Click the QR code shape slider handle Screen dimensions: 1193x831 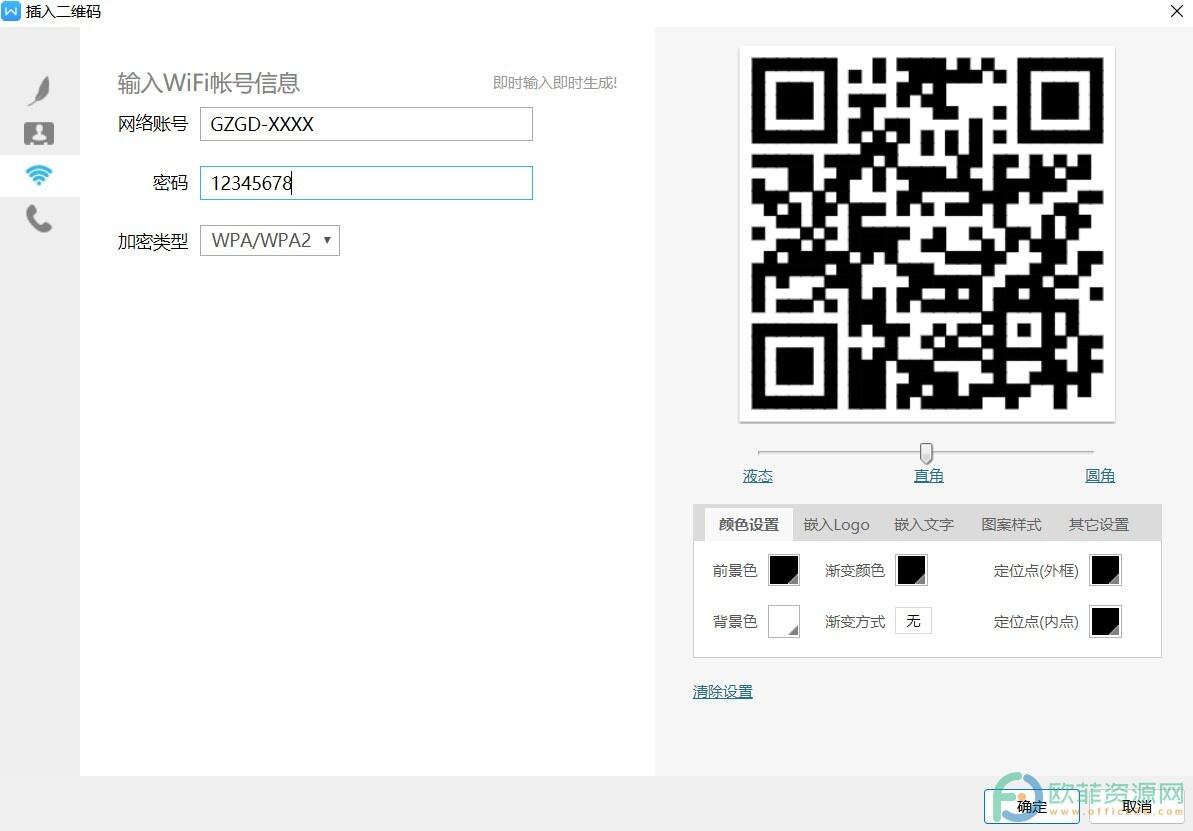tap(926, 453)
